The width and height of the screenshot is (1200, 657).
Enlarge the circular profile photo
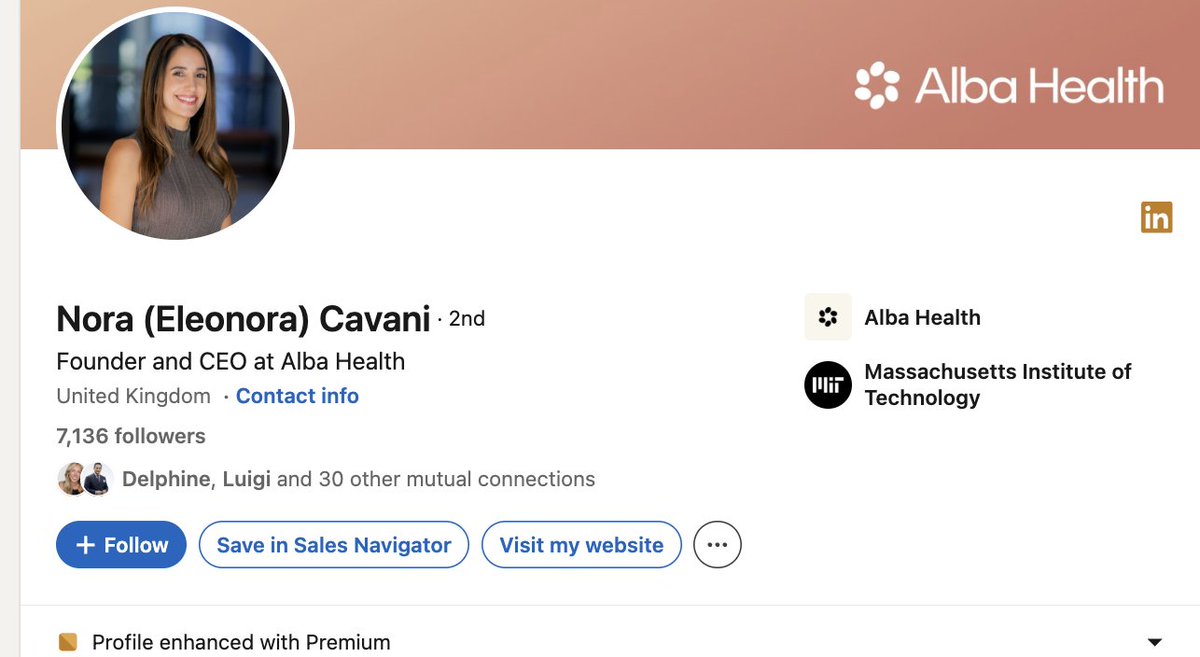click(x=175, y=125)
